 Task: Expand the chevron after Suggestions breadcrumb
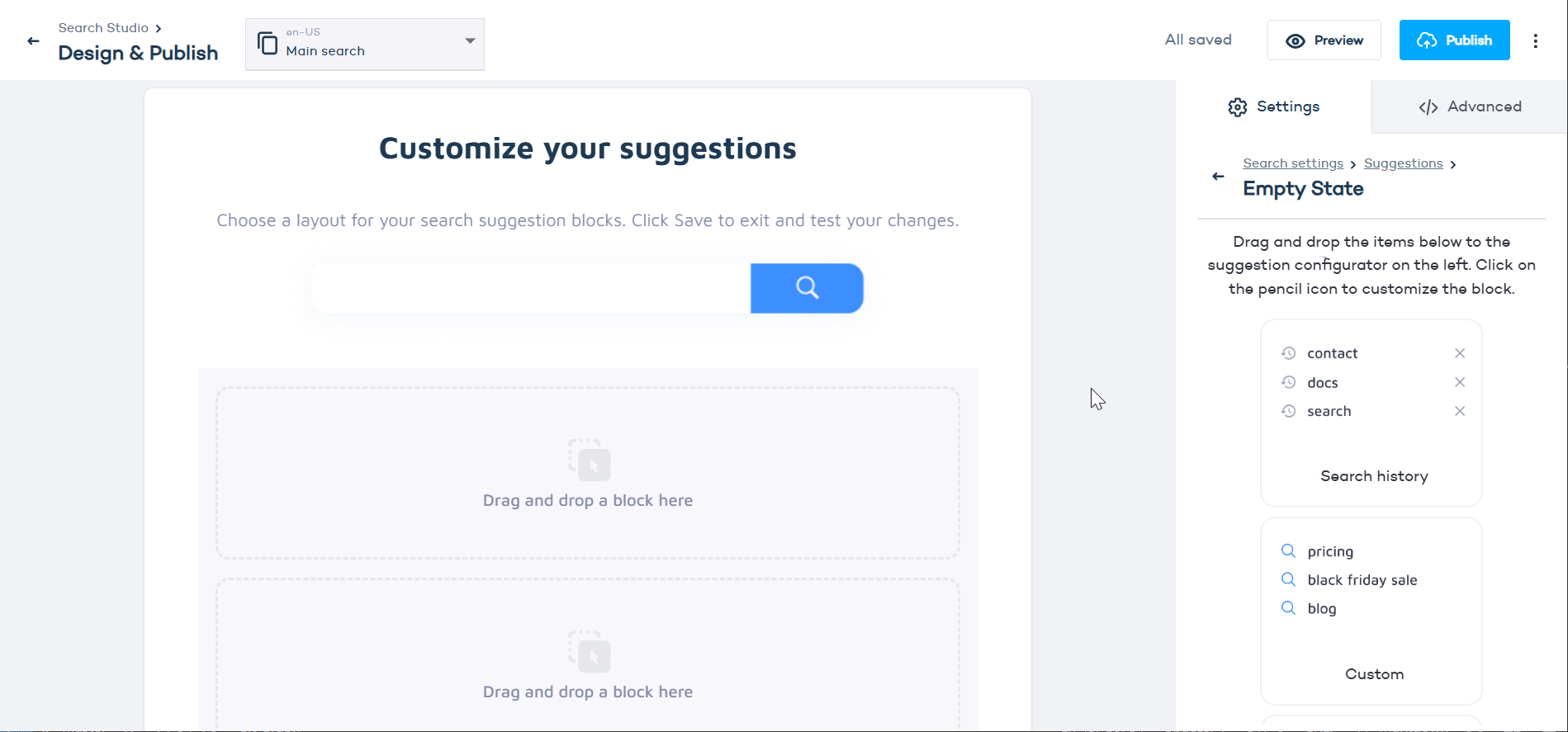1453,163
